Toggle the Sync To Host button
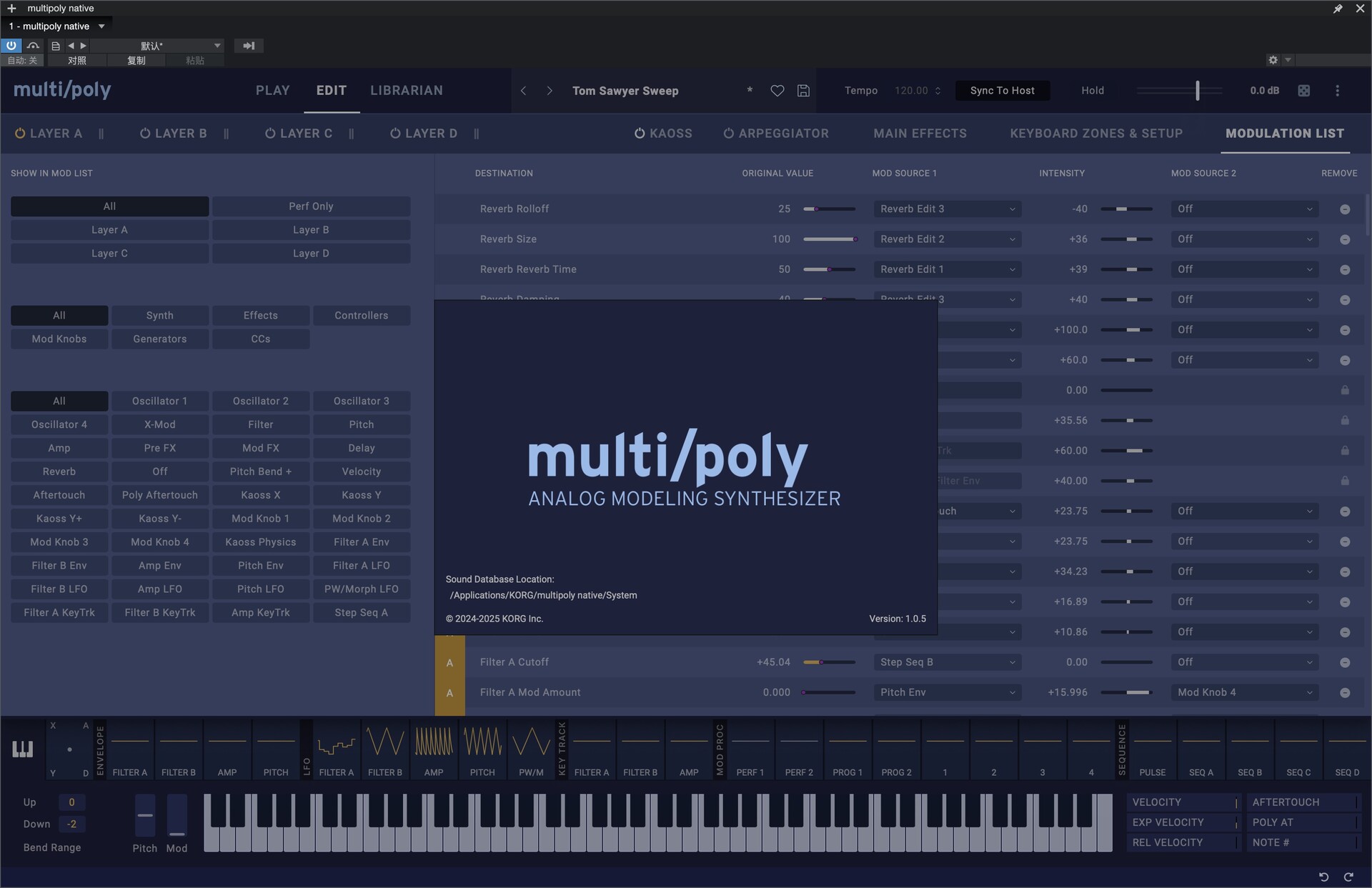 [1002, 91]
